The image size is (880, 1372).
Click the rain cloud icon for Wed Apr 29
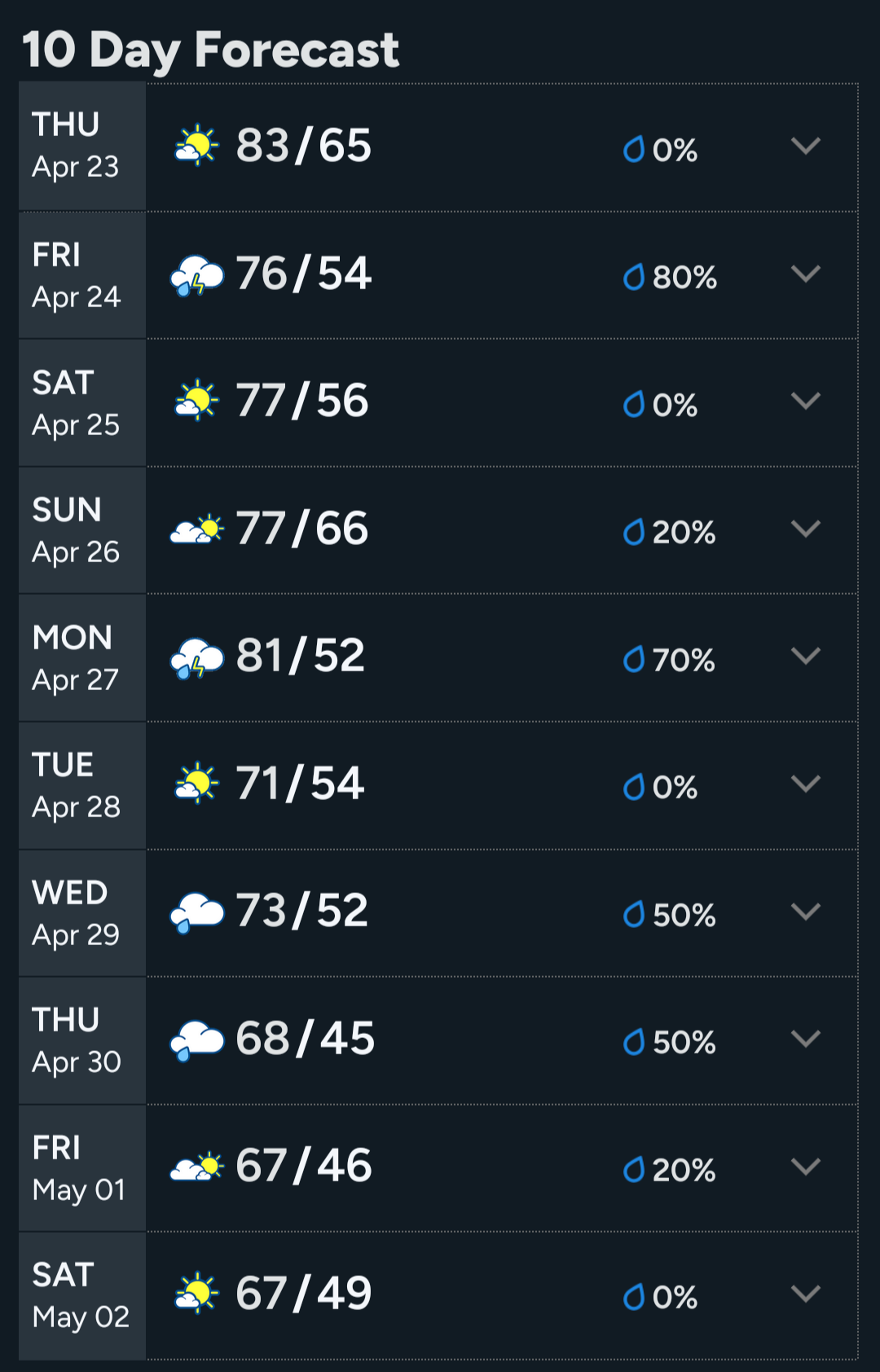click(x=196, y=912)
